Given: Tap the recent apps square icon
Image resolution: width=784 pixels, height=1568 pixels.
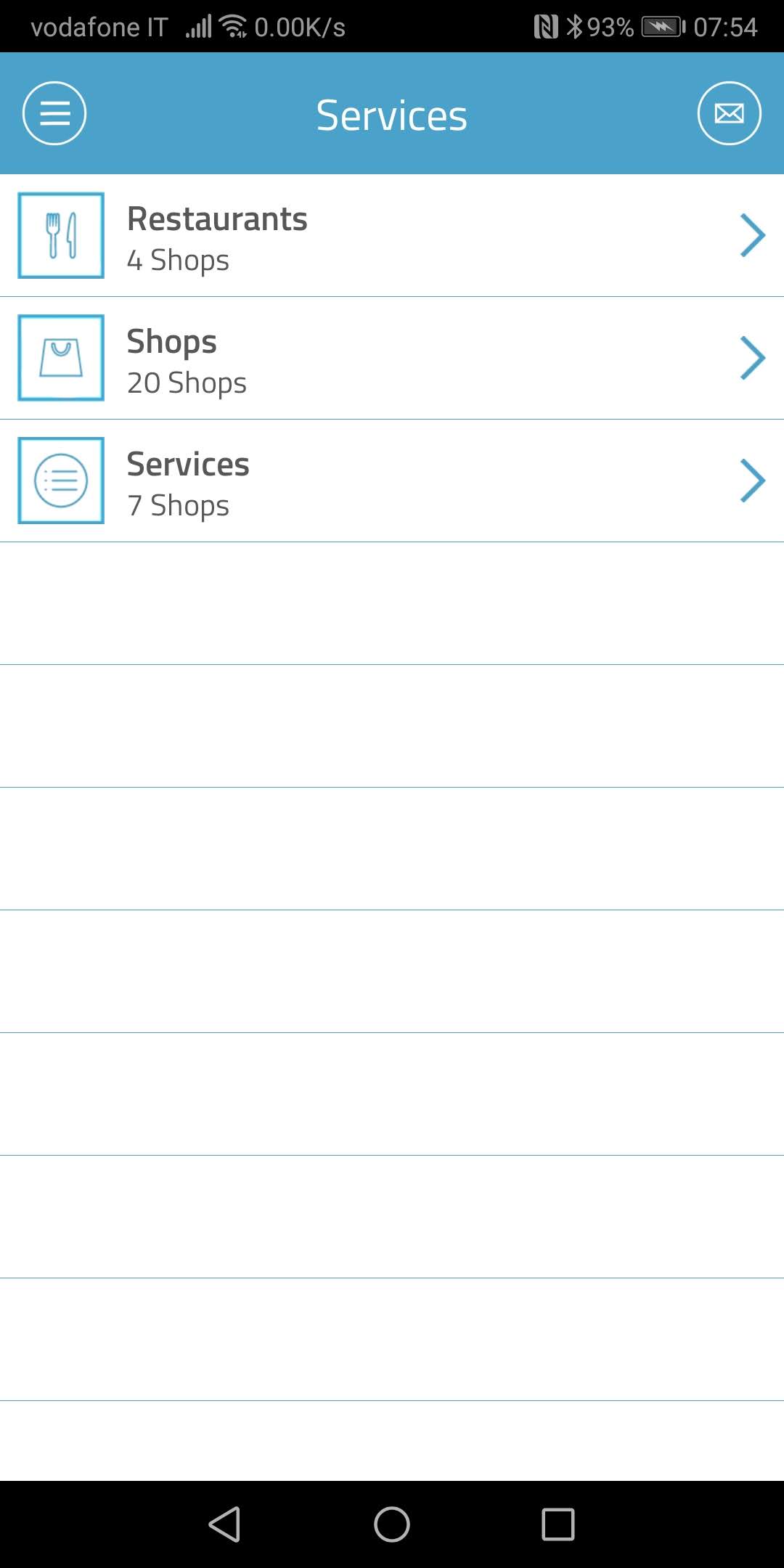Looking at the screenshot, I should click(558, 1524).
